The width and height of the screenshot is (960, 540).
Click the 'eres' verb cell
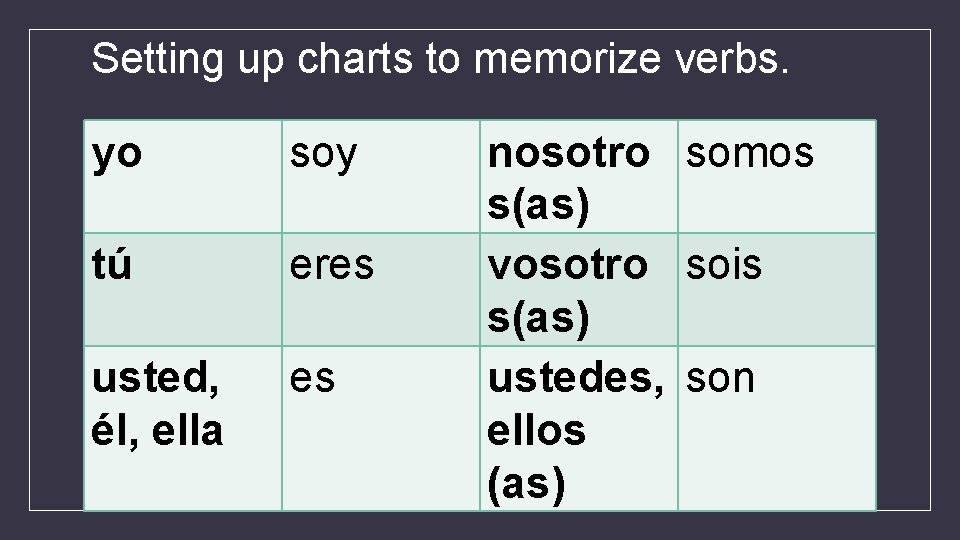click(x=380, y=290)
